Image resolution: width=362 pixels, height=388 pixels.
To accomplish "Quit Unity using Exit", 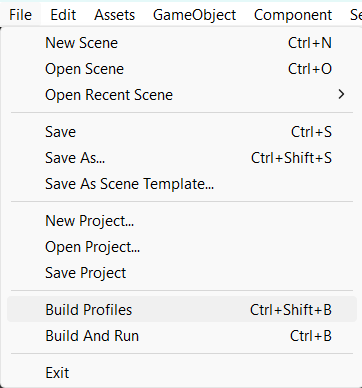I will (182, 373).
